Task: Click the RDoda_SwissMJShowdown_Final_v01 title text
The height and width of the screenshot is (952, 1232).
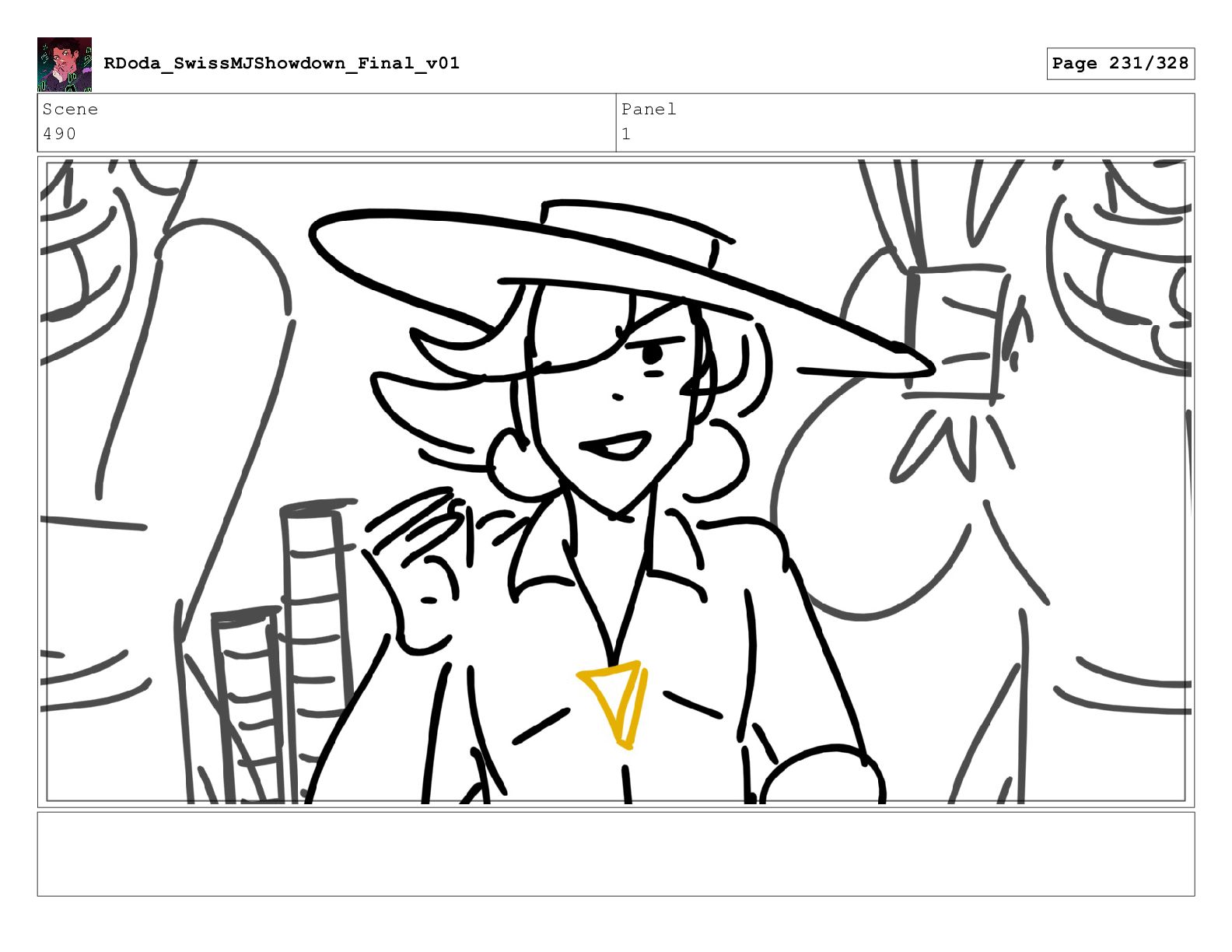Action: (x=282, y=63)
